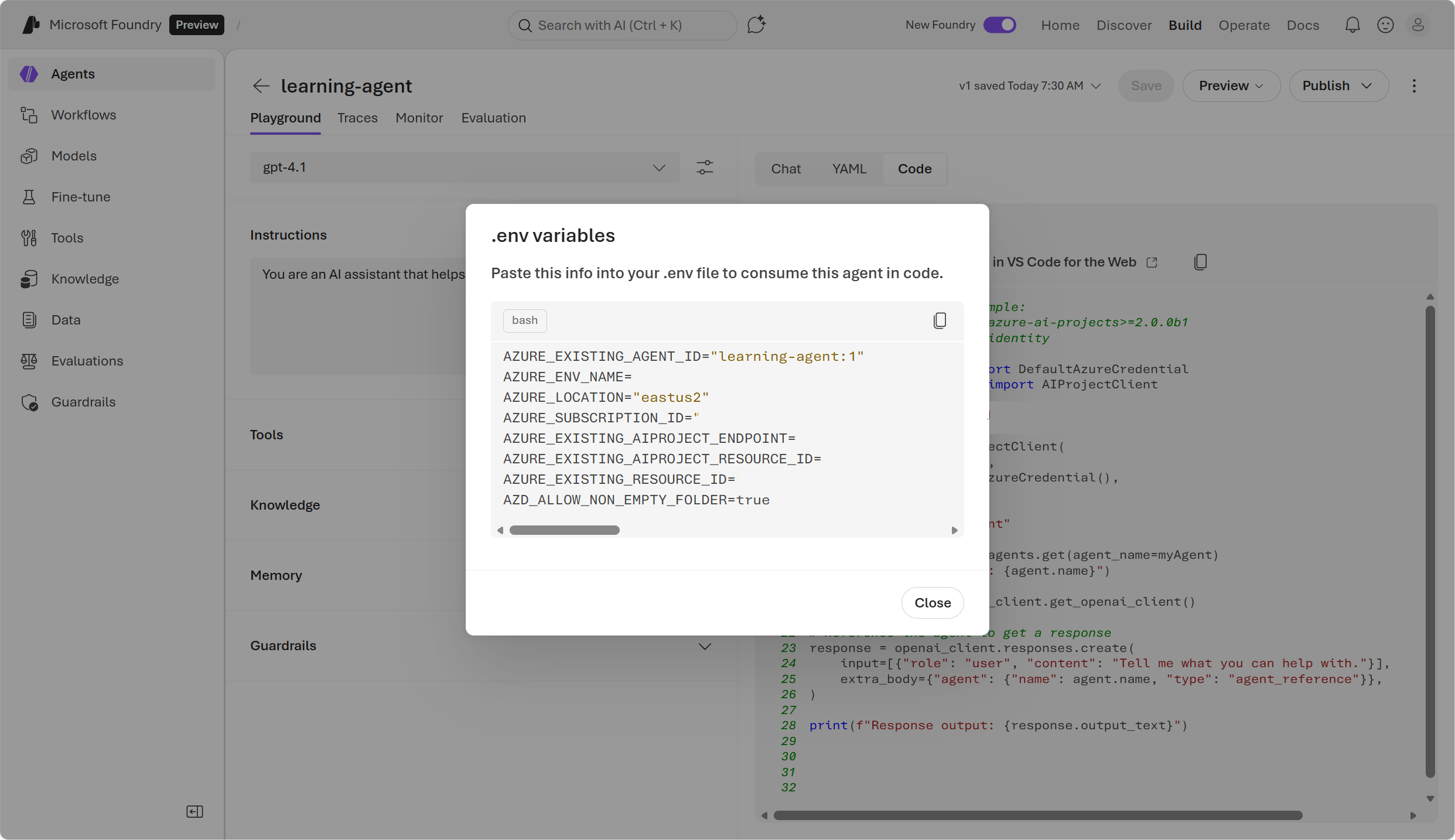Screen dimensions: 1455x840
Task: Collapse the sidebar panel icon
Action: (194, 811)
